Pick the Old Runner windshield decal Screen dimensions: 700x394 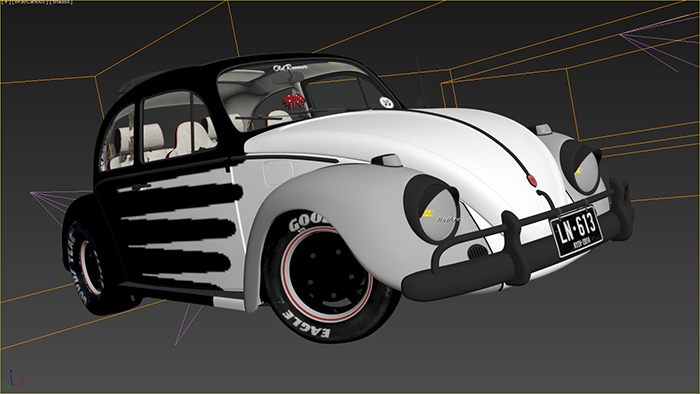290,68
